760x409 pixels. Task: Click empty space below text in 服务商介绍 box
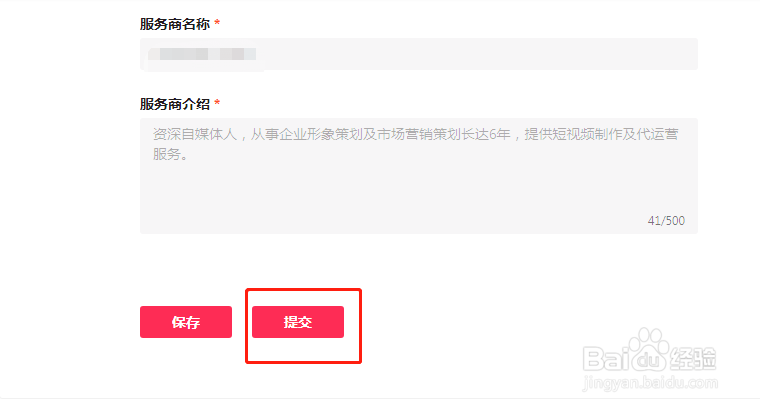pyautogui.click(x=400, y=200)
